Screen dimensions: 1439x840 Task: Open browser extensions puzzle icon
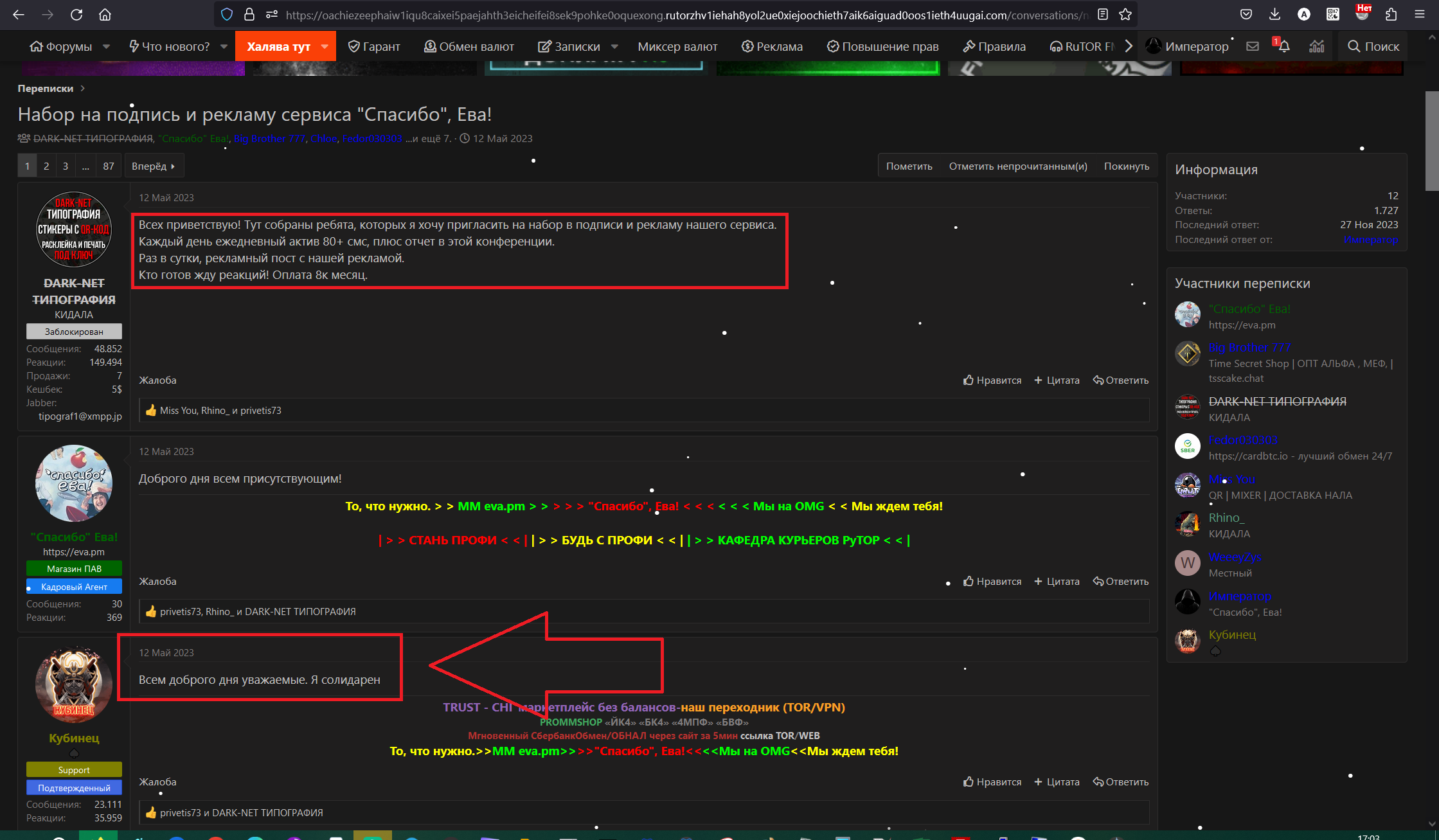(1391, 14)
